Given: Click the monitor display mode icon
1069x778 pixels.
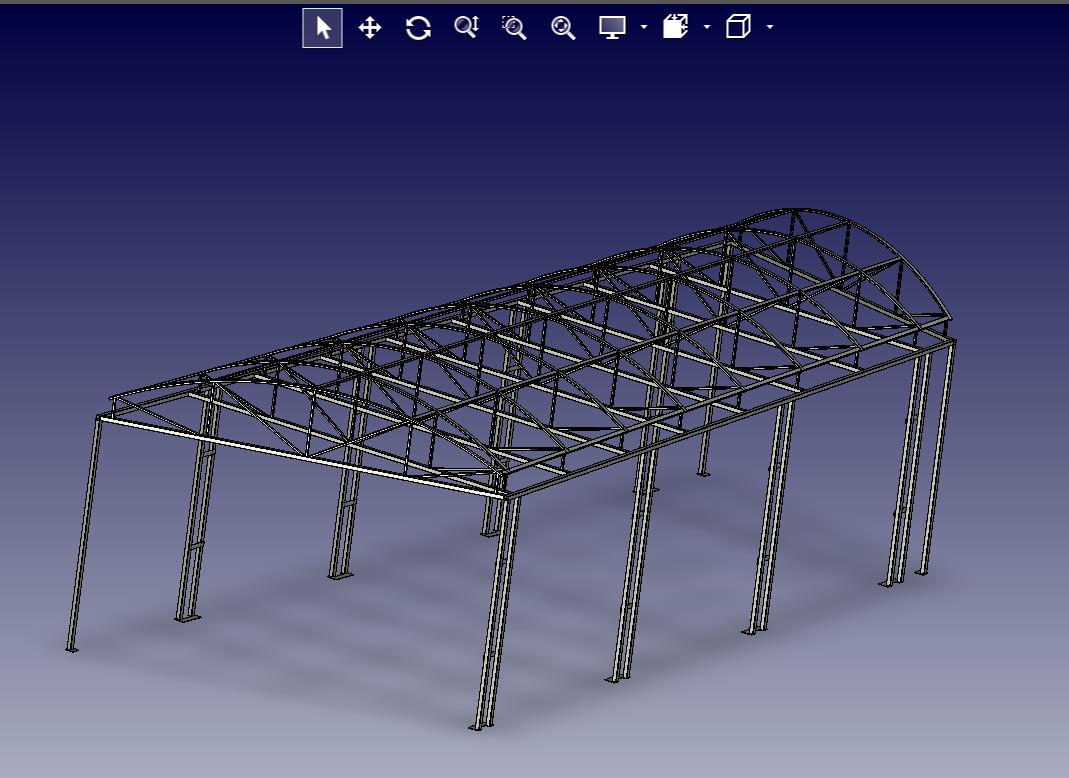Looking at the screenshot, I should coord(612,28).
